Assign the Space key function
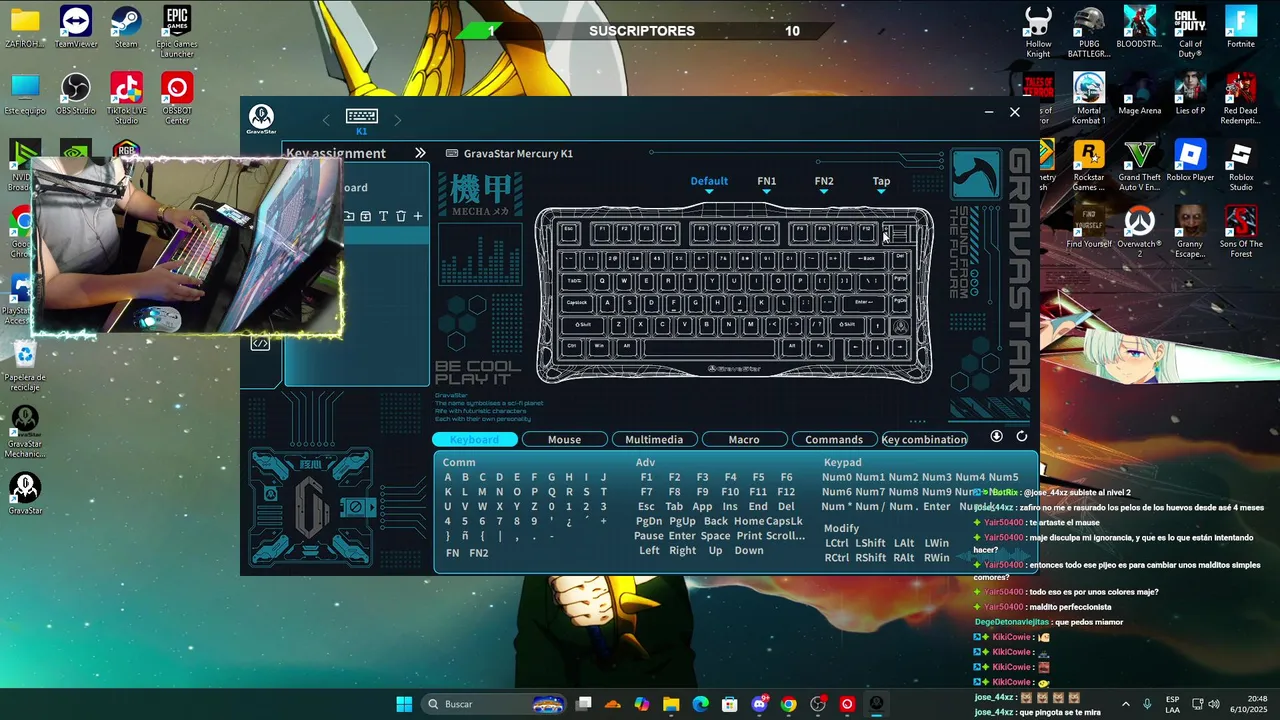This screenshot has height=720, width=1280. (x=715, y=536)
